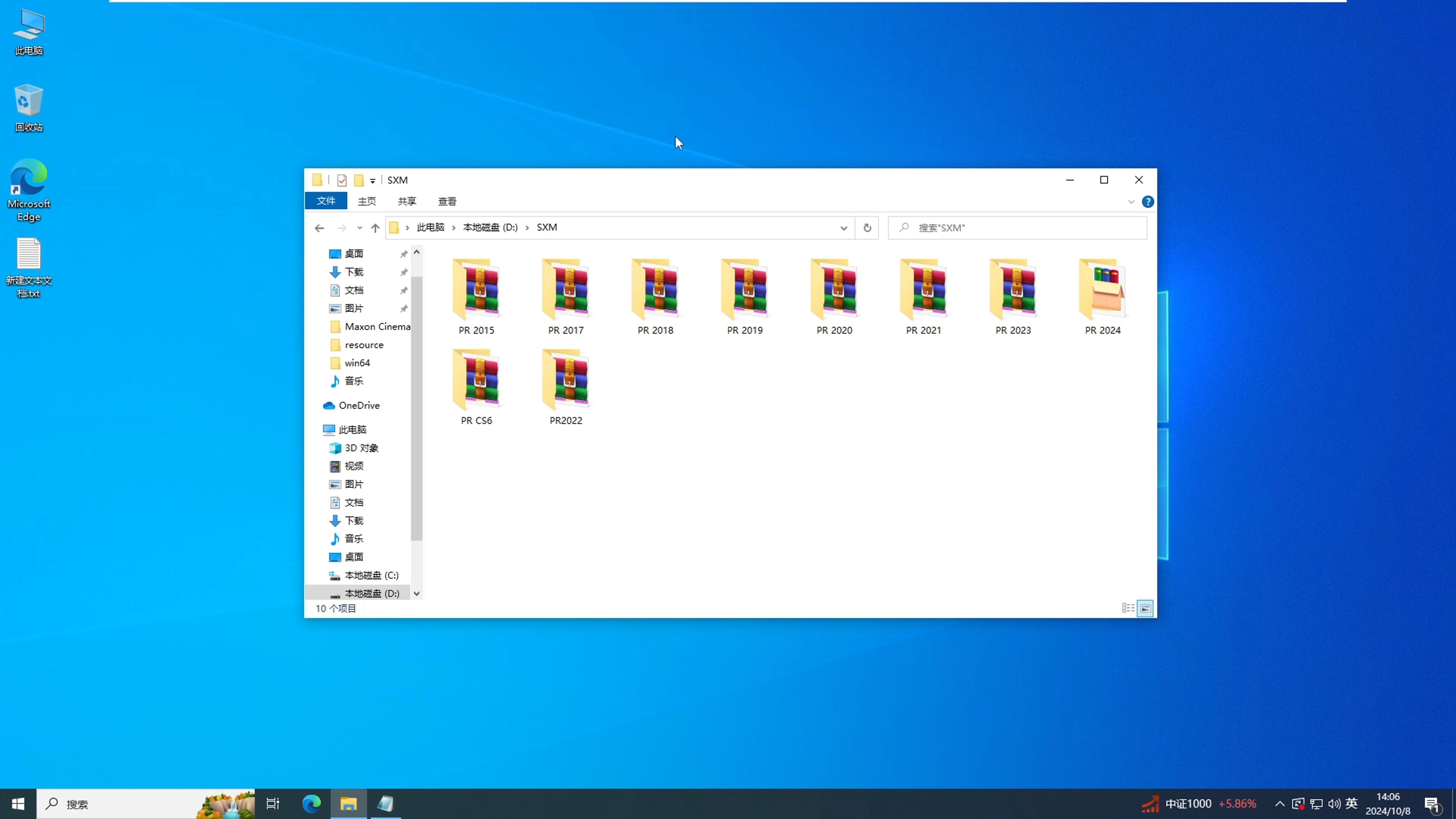Screen dimensions: 1456x819
Task: Expand the chevron after 本地磁盘 (D:) in path
Action: point(527,227)
